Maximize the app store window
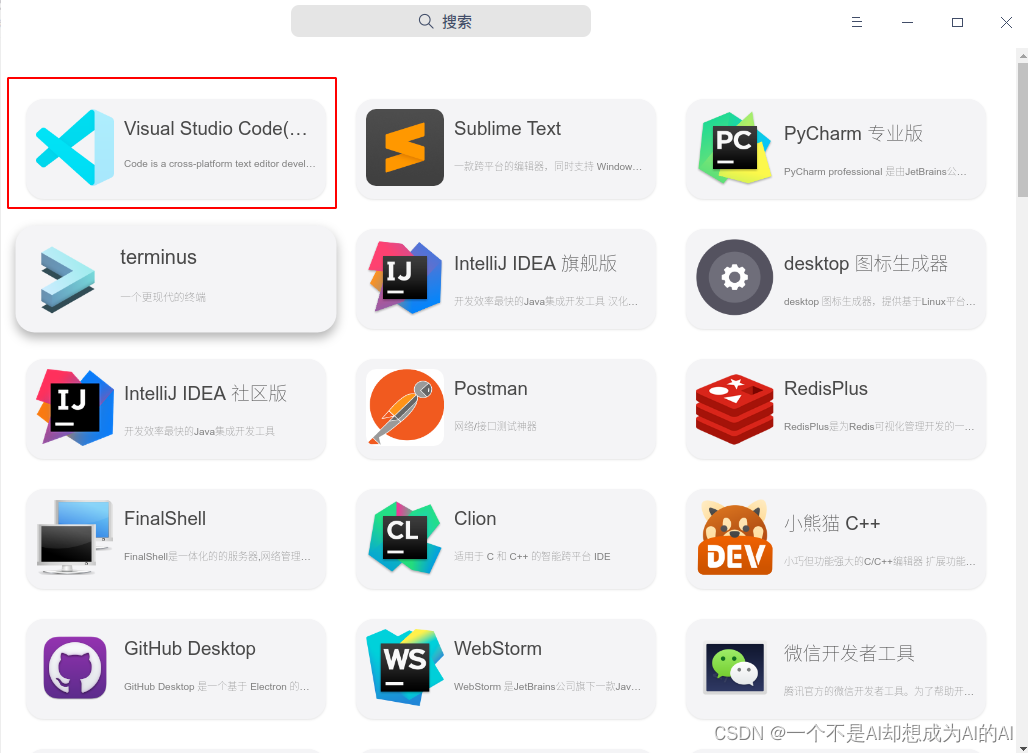Screen dimensions: 1028x753 click(957, 22)
